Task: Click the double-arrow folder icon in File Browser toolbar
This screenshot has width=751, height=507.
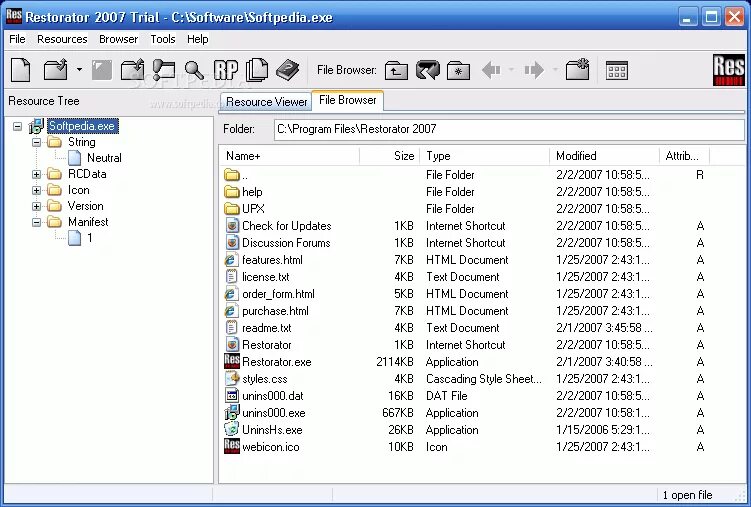Action: tap(428, 70)
